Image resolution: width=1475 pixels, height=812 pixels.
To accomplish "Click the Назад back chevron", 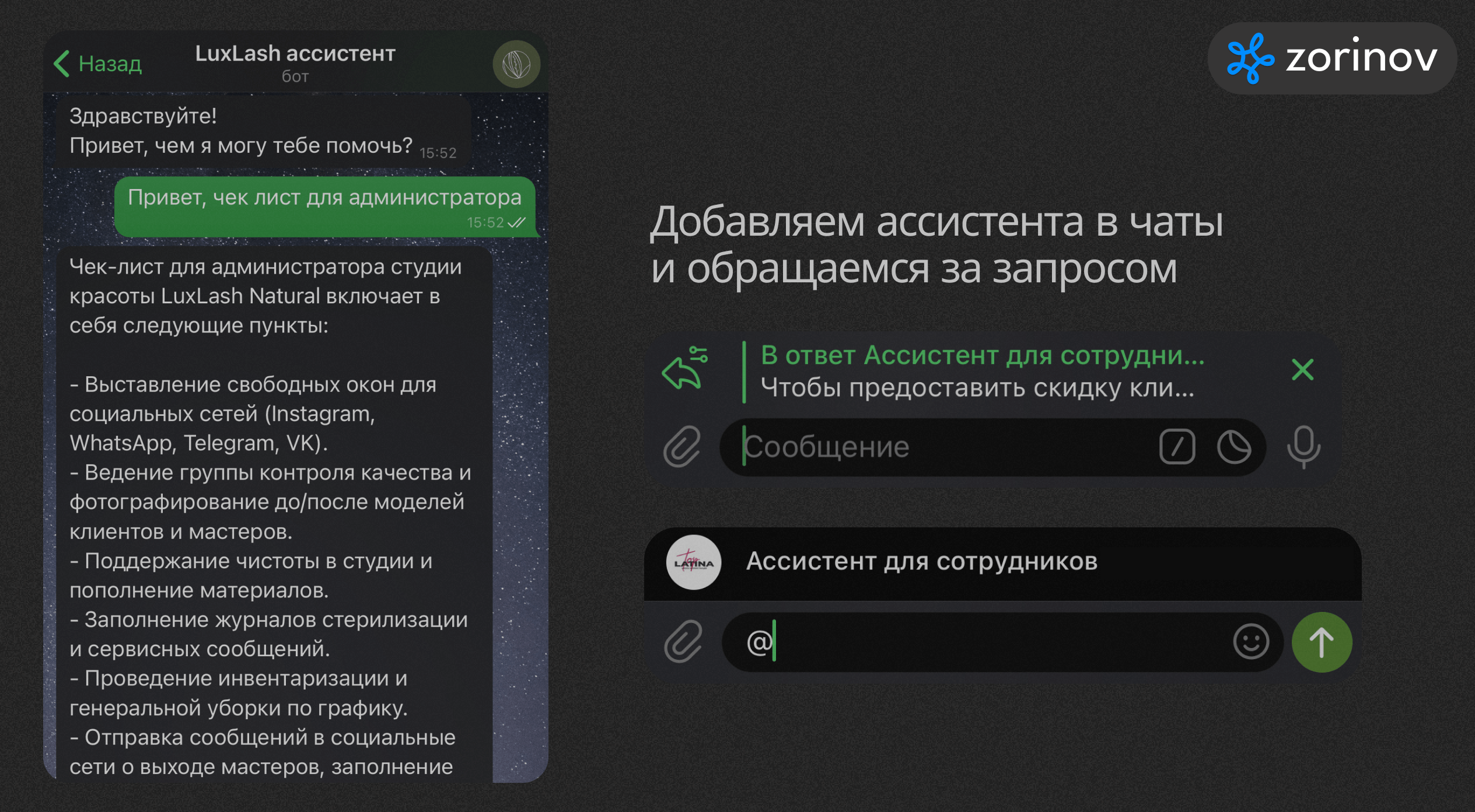I will 62,64.
